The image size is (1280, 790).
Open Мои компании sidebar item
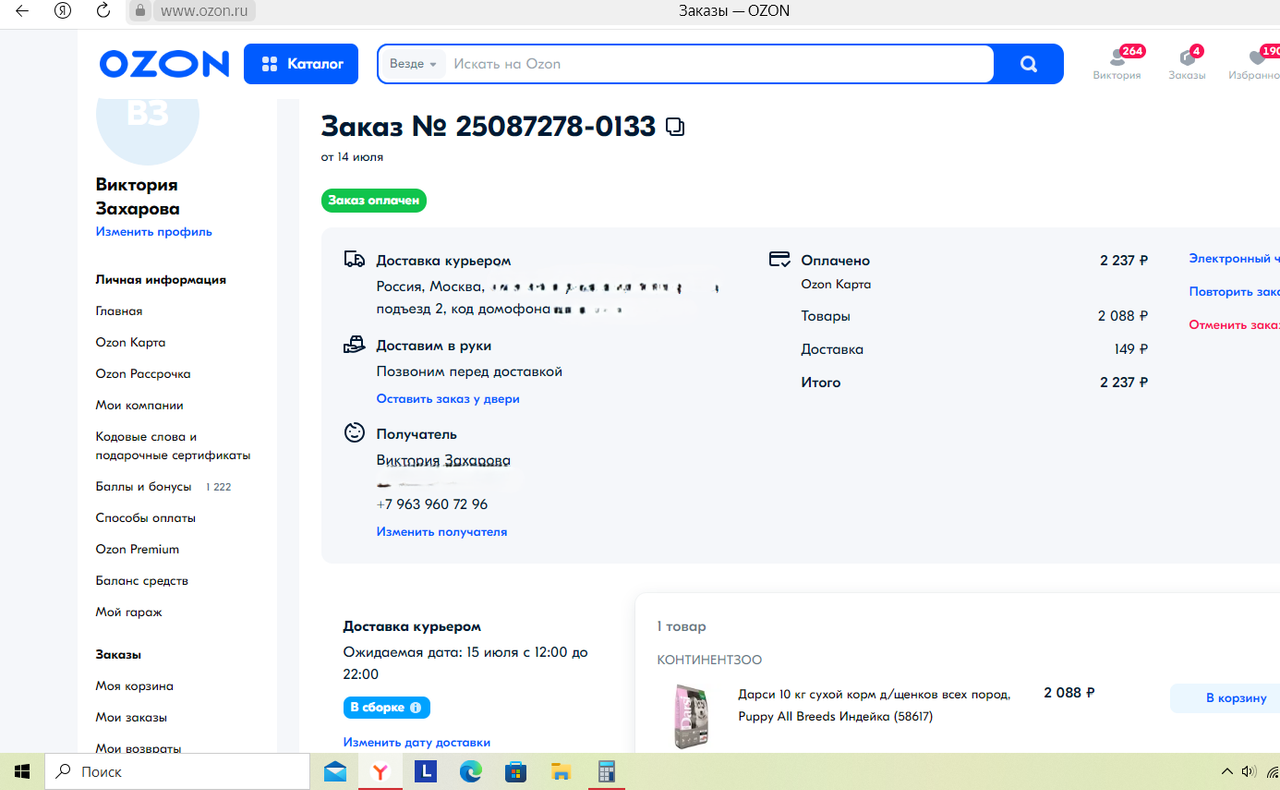[140, 405]
